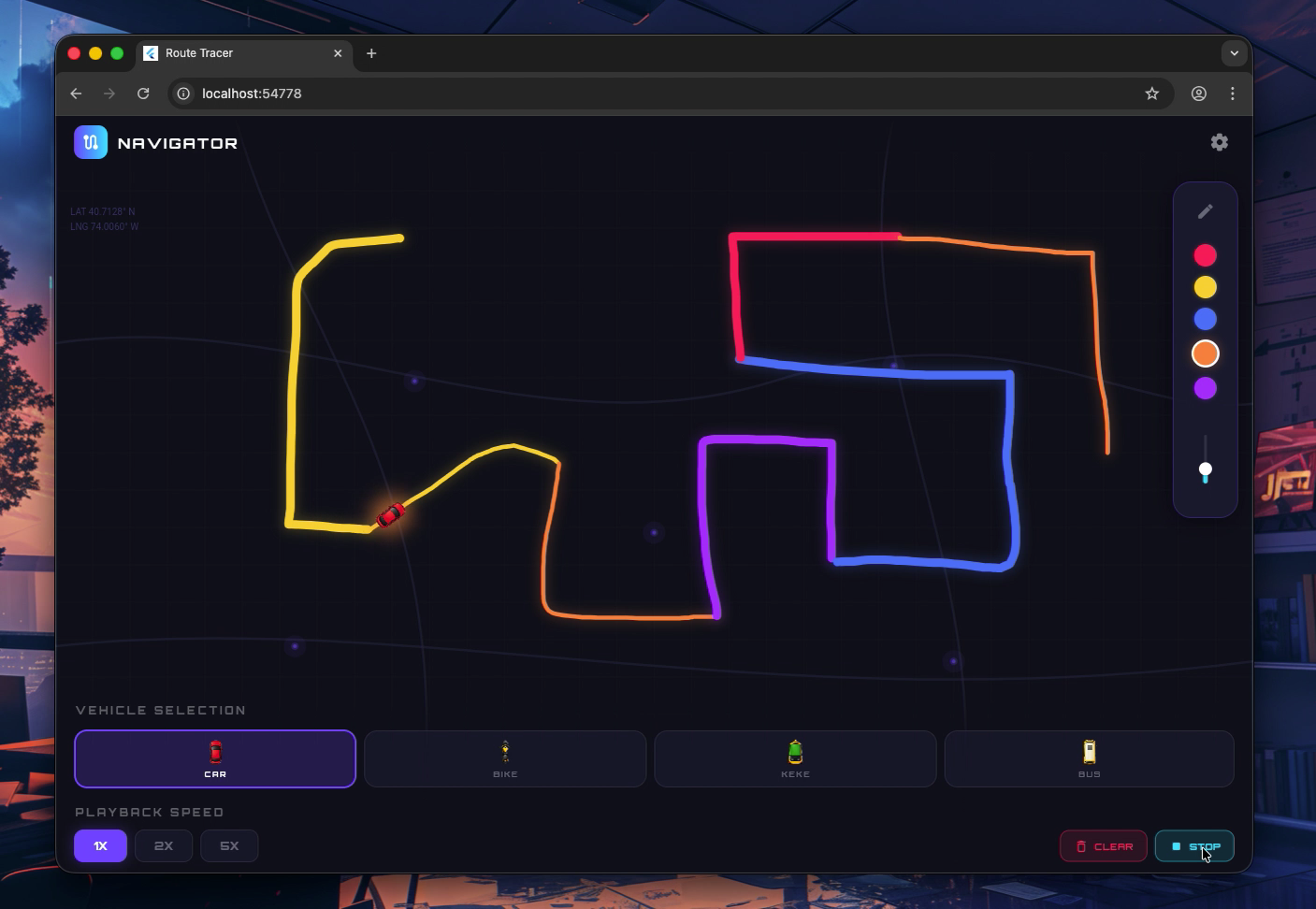Select the Keke vehicle icon
Image resolution: width=1316 pixels, height=909 pixels.
coord(795,750)
